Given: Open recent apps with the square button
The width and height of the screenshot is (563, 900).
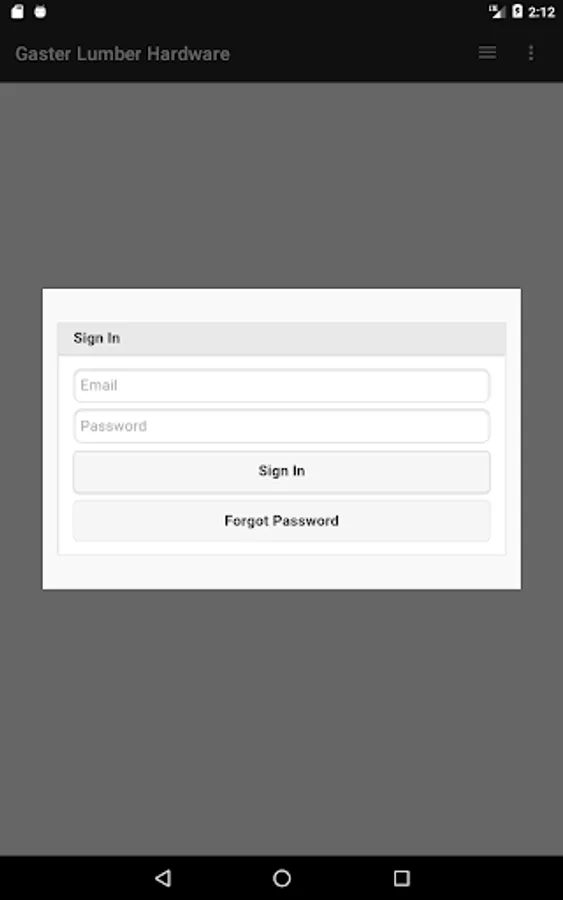Looking at the screenshot, I should (402, 878).
